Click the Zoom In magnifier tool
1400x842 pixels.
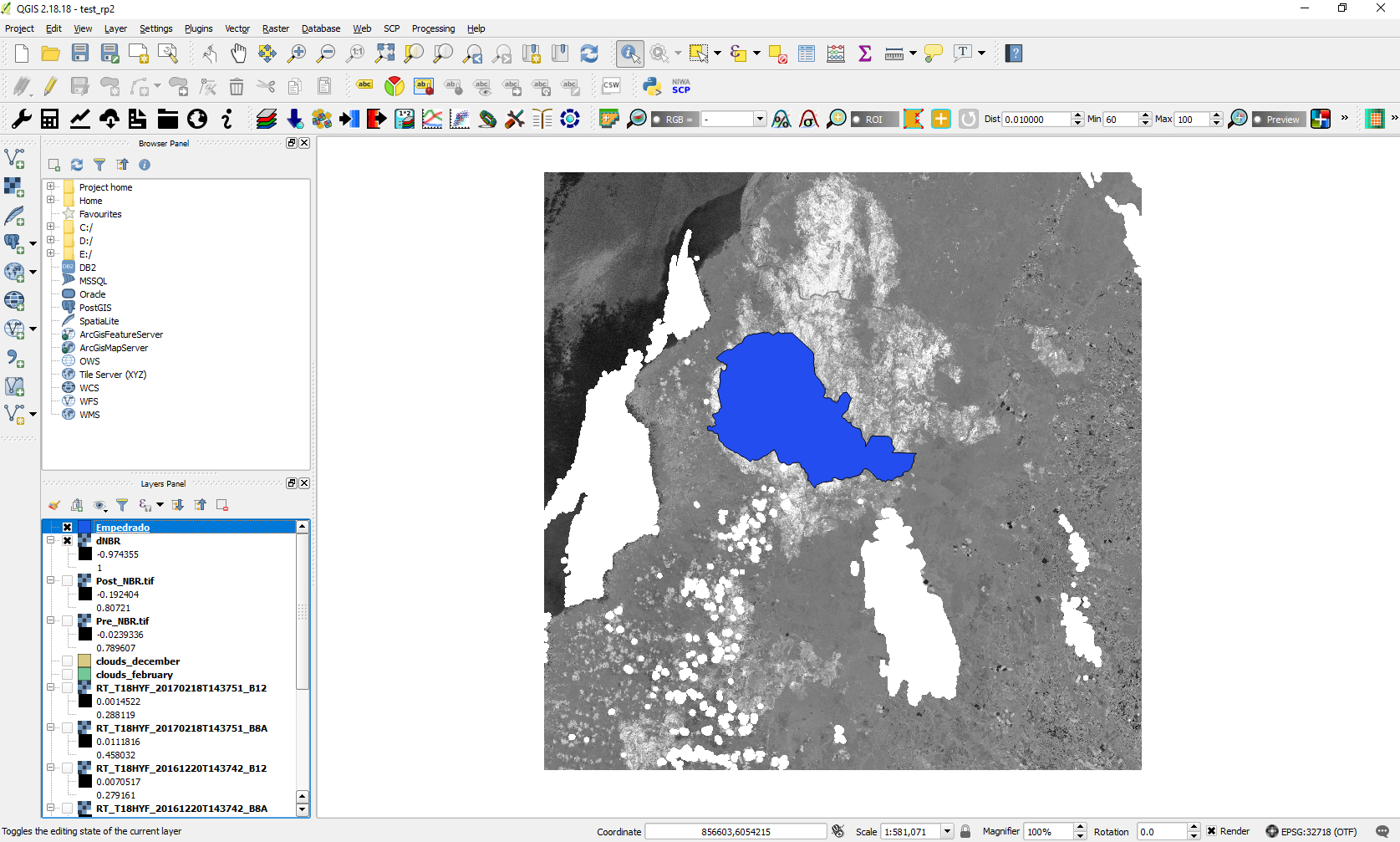(x=297, y=54)
